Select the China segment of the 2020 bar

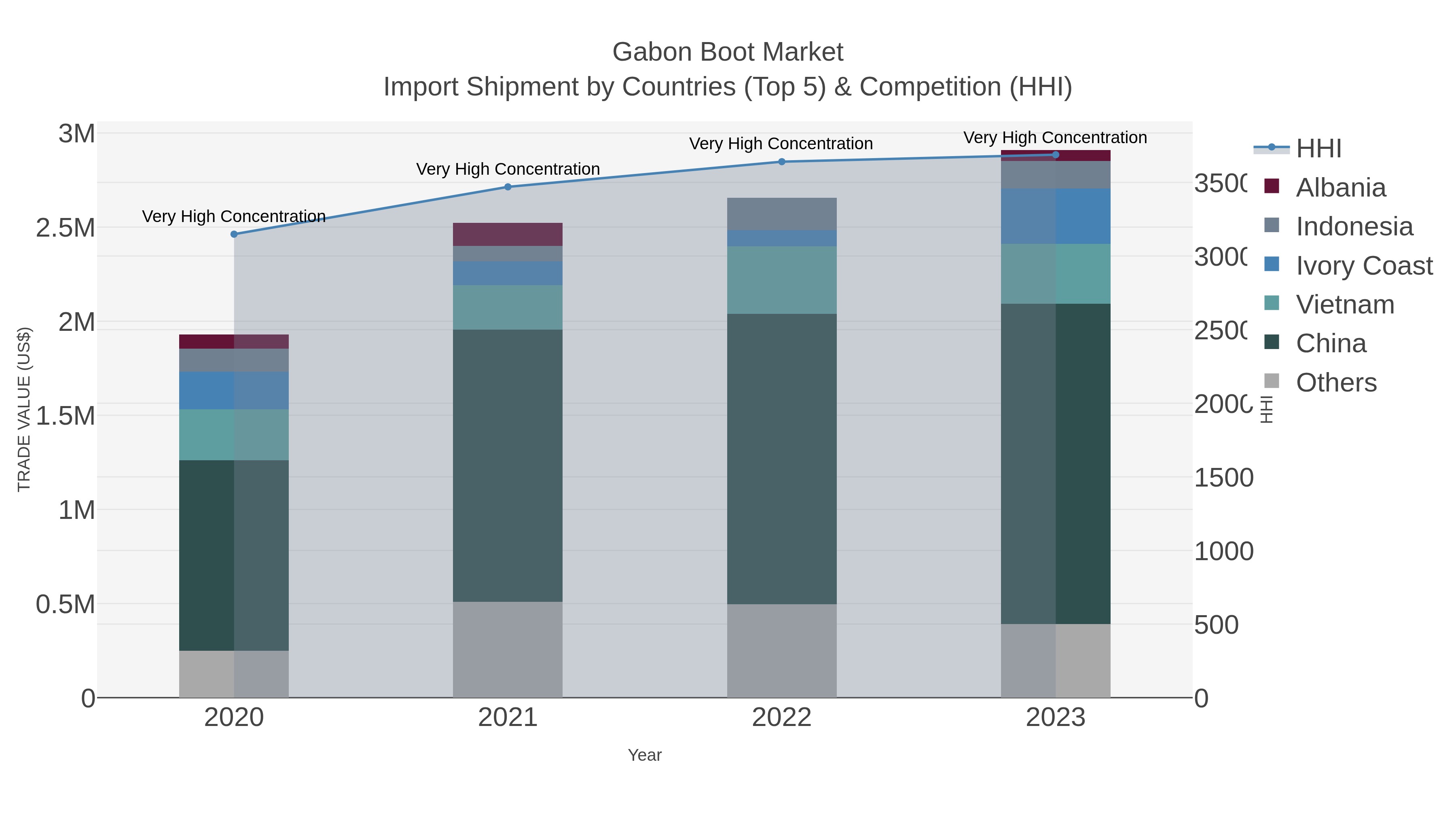(234, 556)
